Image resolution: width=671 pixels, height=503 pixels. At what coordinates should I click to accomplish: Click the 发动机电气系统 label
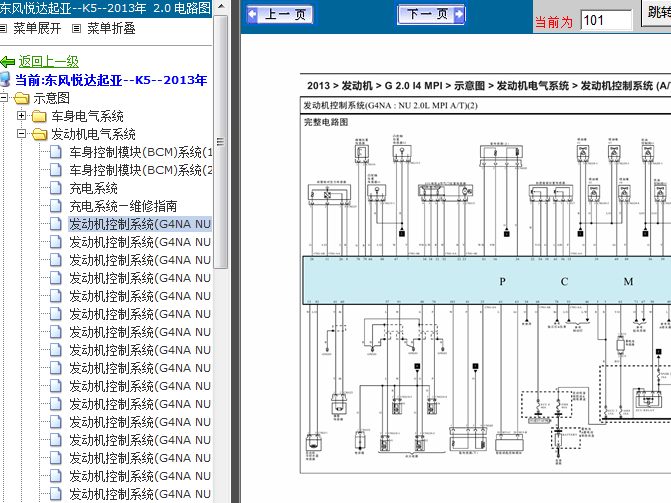pos(93,134)
